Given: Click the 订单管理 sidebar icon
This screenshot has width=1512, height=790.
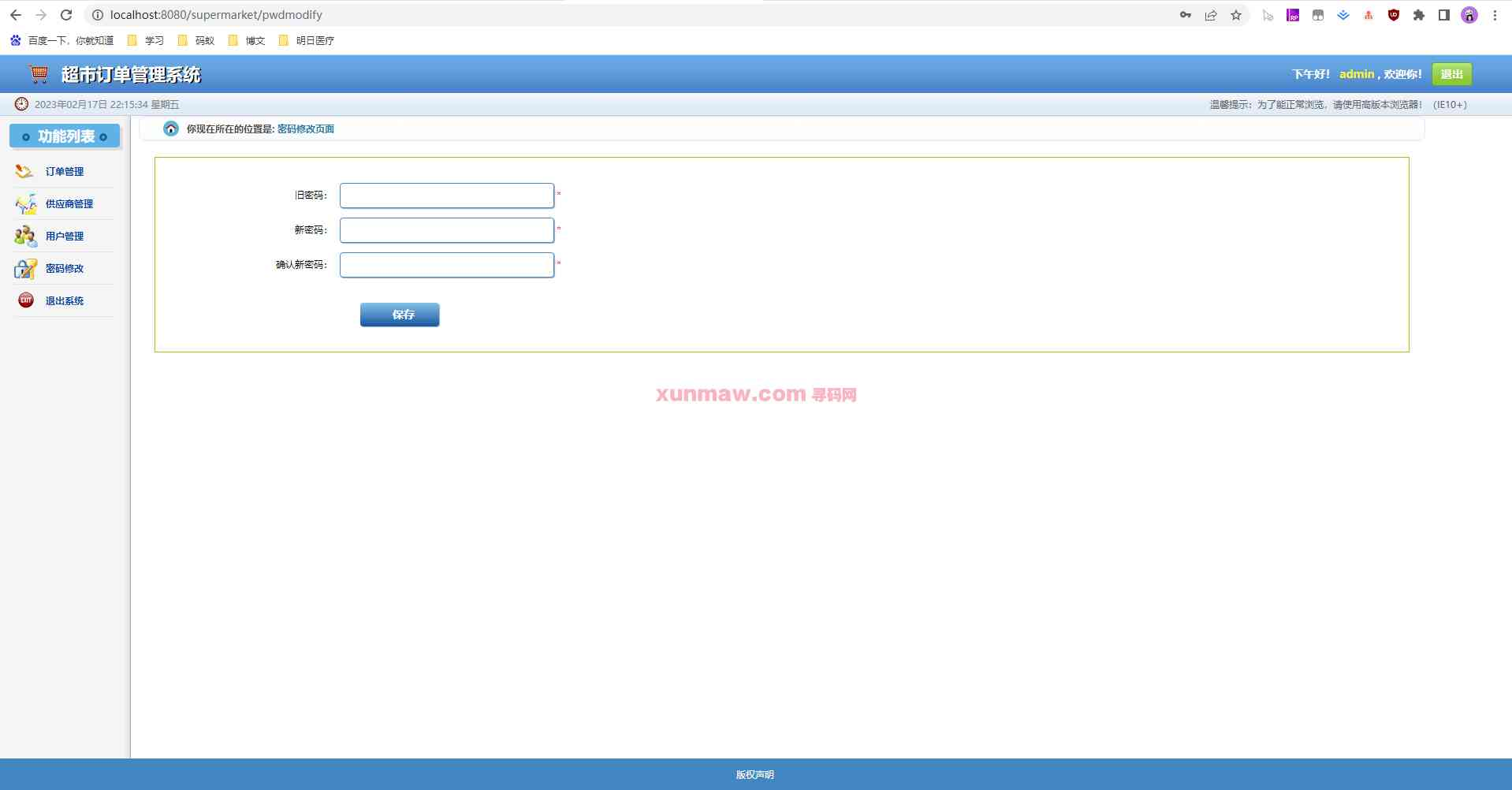Looking at the screenshot, I should tap(24, 171).
